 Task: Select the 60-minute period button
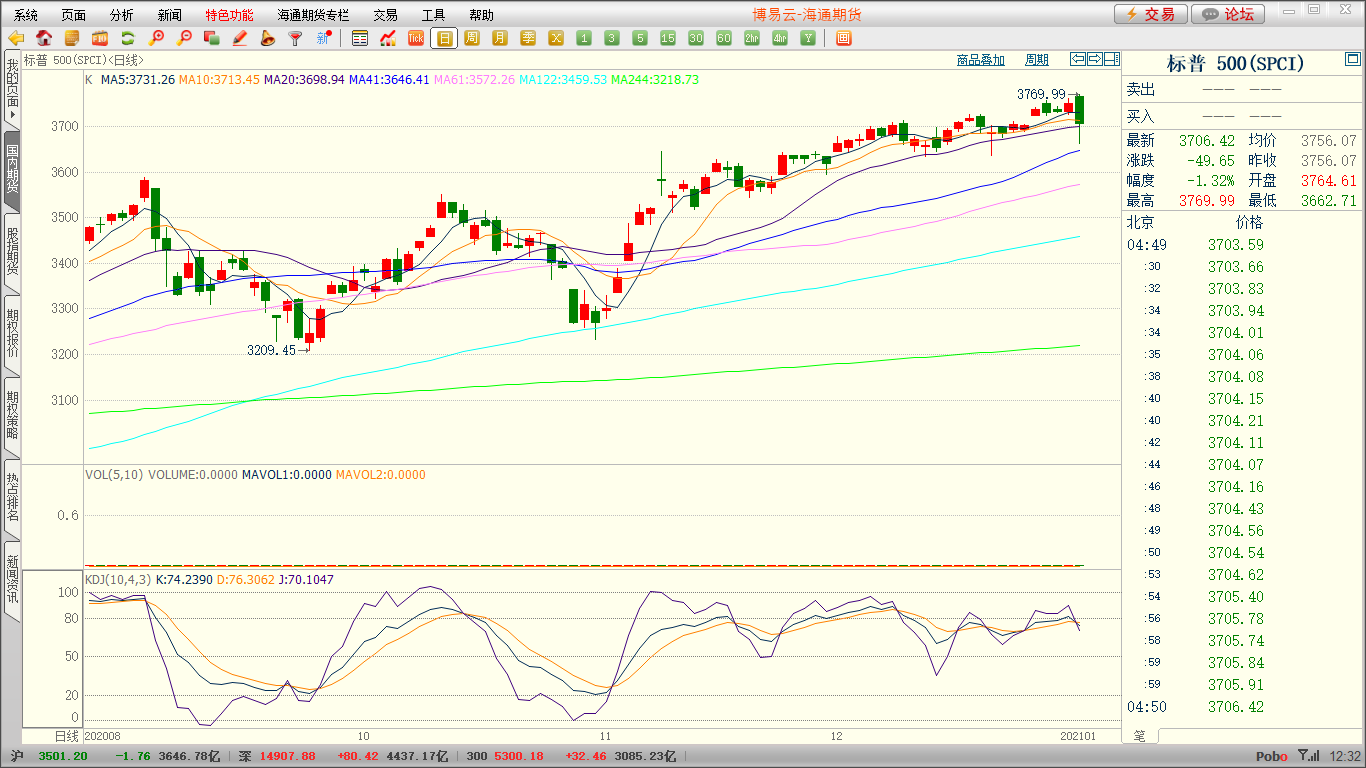click(x=724, y=39)
